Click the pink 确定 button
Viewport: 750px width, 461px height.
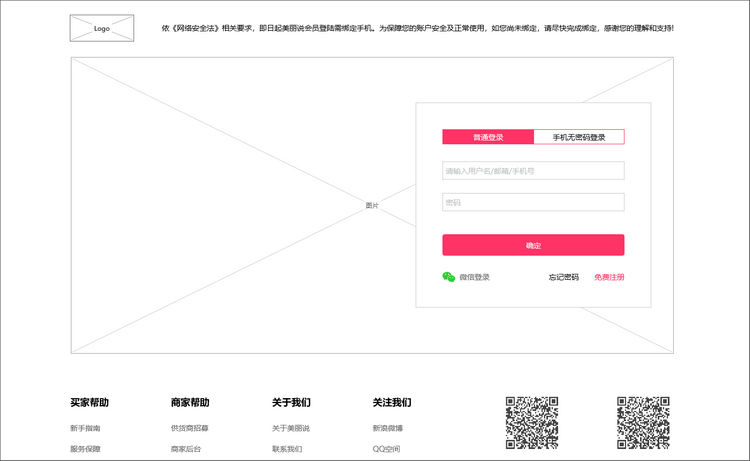[x=533, y=245]
